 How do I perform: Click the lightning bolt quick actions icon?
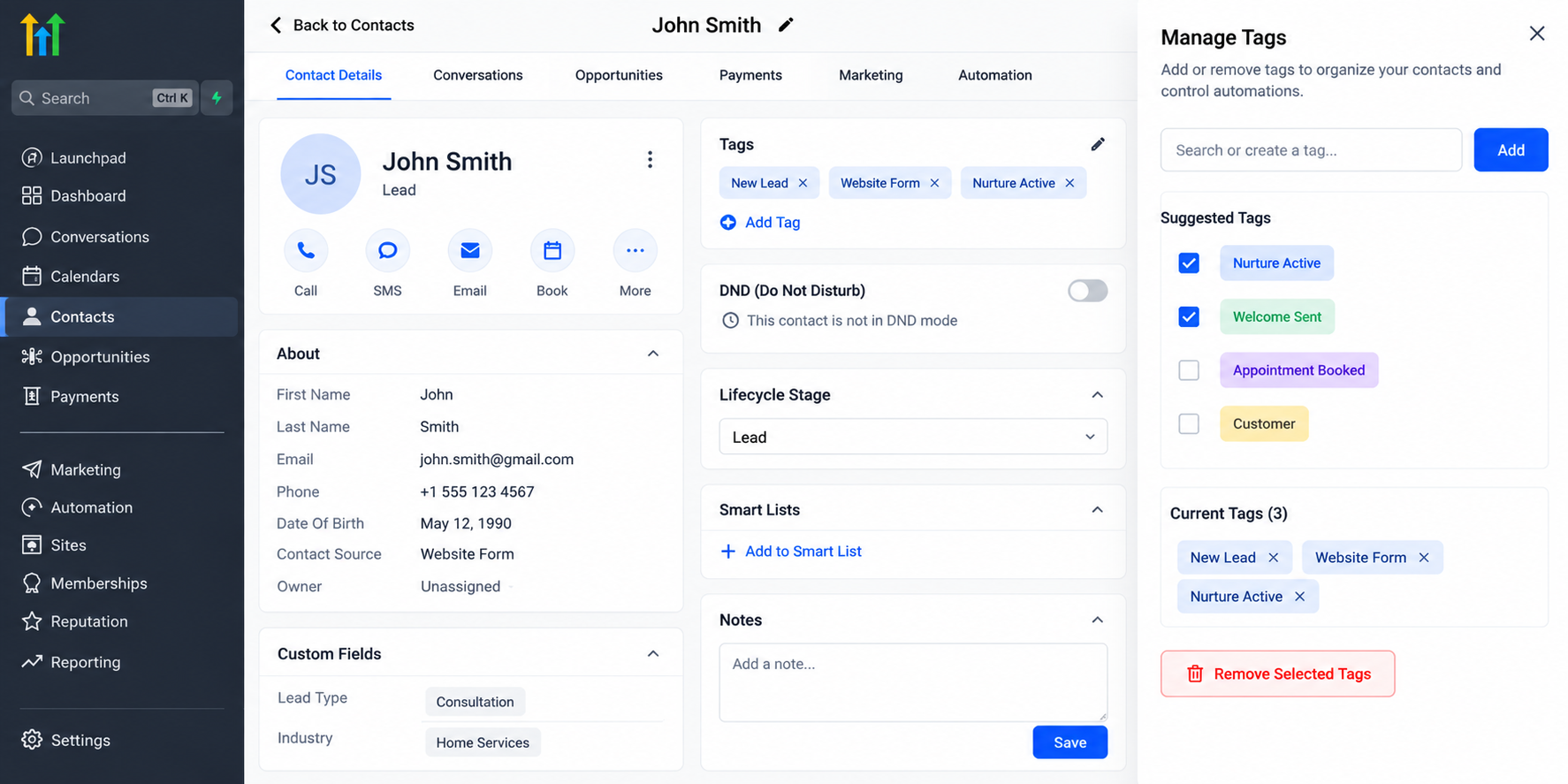pos(217,98)
